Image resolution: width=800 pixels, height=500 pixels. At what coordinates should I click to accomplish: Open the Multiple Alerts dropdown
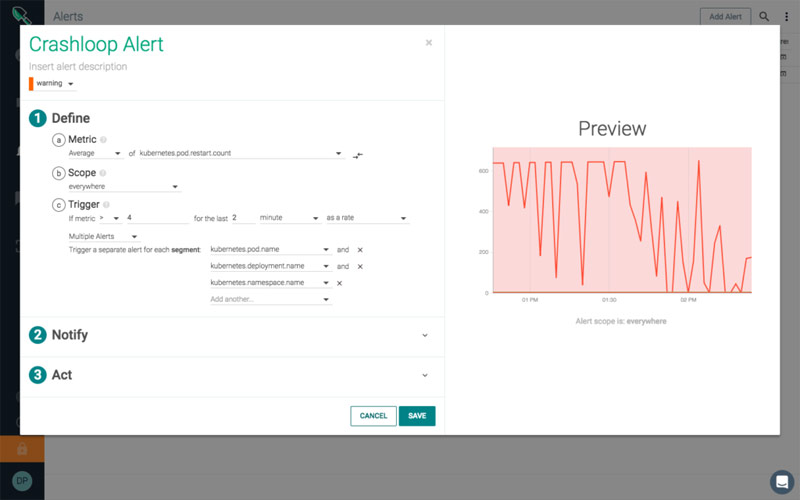point(103,236)
